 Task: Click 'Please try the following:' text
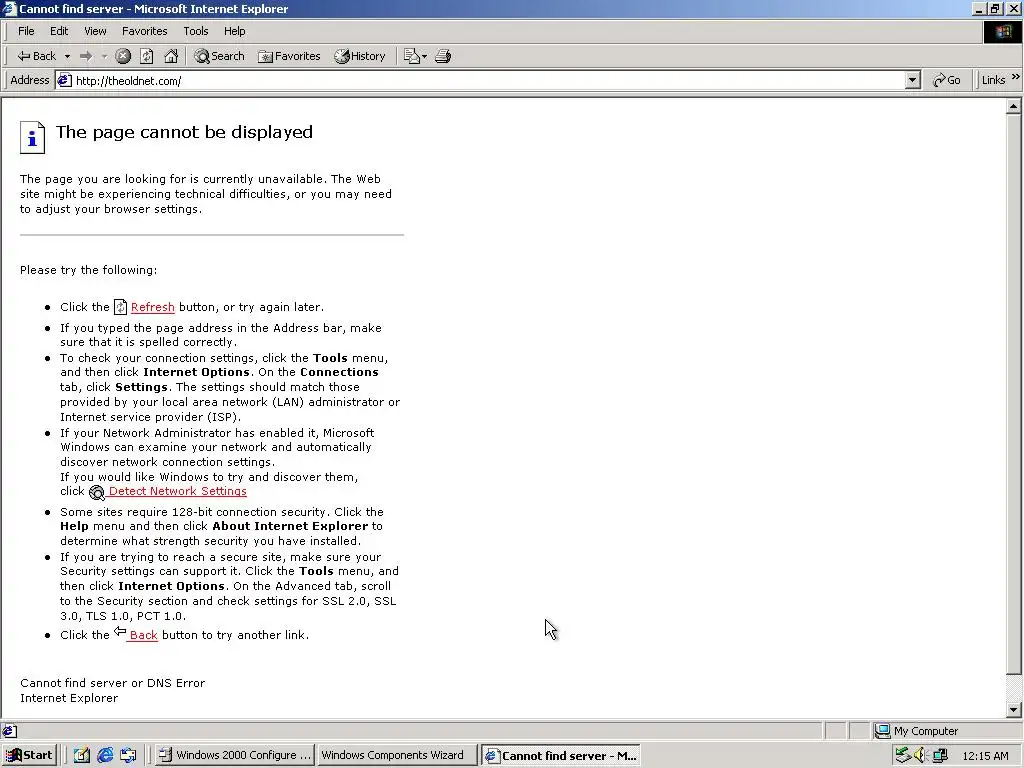click(88, 270)
